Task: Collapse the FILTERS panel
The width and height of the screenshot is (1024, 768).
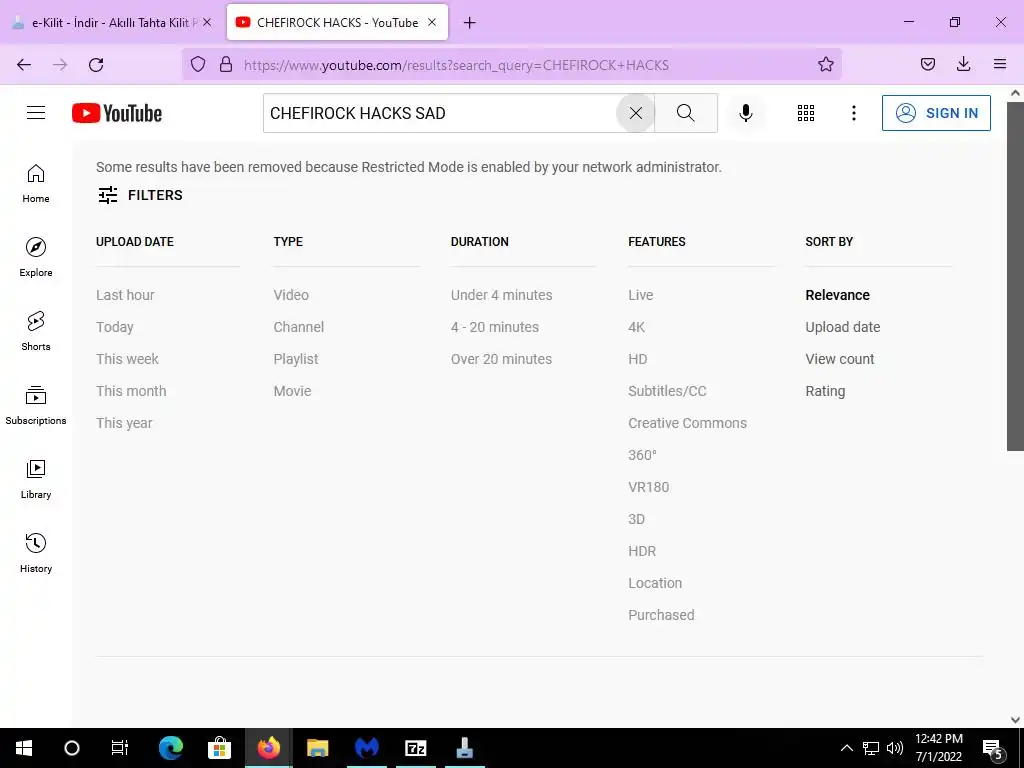Action: pyautogui.click(x=140, y=195)
